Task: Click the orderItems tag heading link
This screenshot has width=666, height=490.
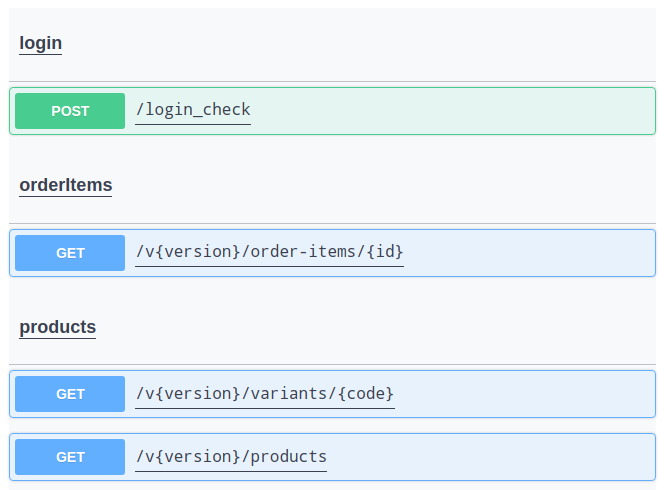Action: coord(66,185)
